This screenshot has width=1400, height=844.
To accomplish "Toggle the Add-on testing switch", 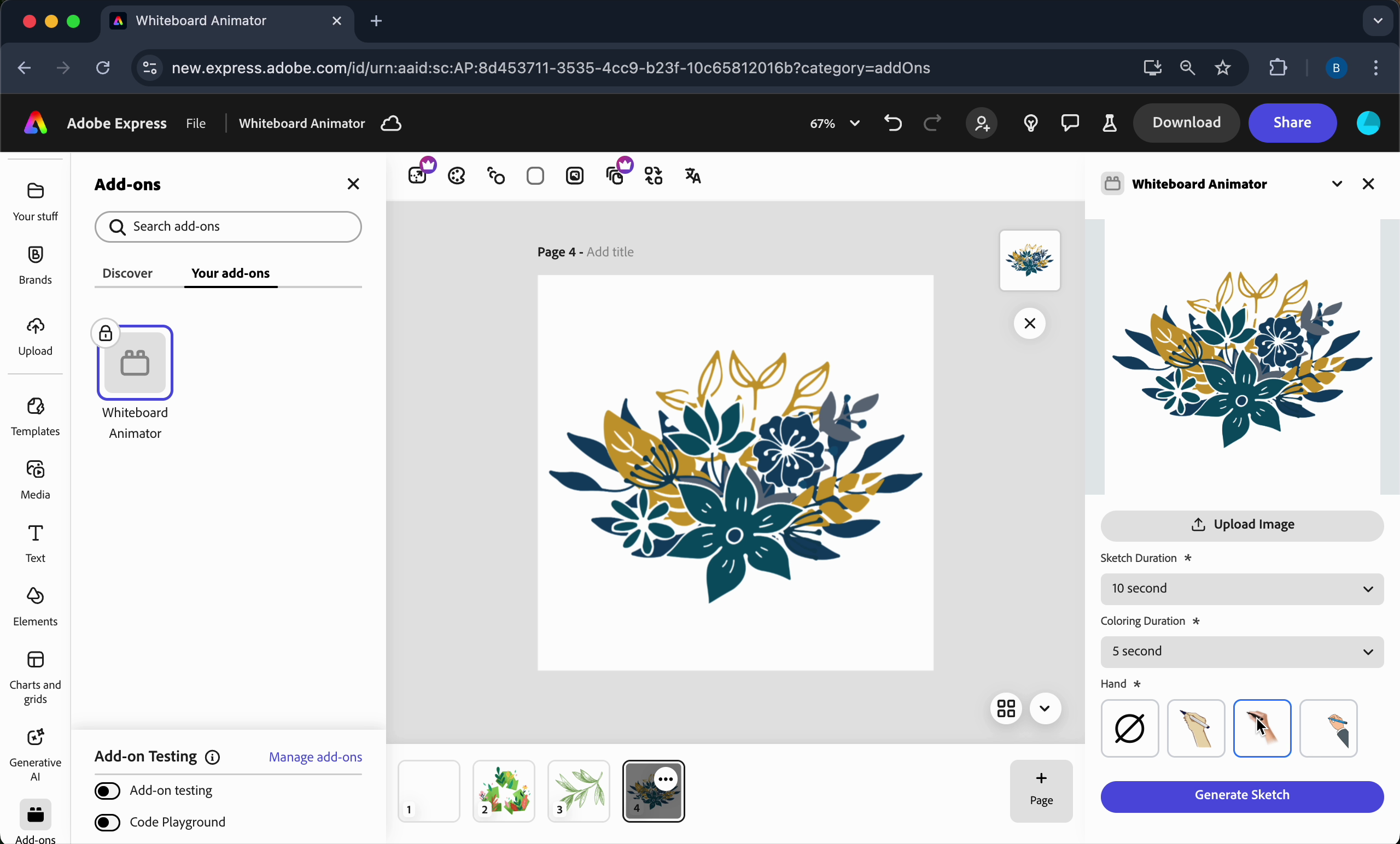I will [x=107, y=790].
